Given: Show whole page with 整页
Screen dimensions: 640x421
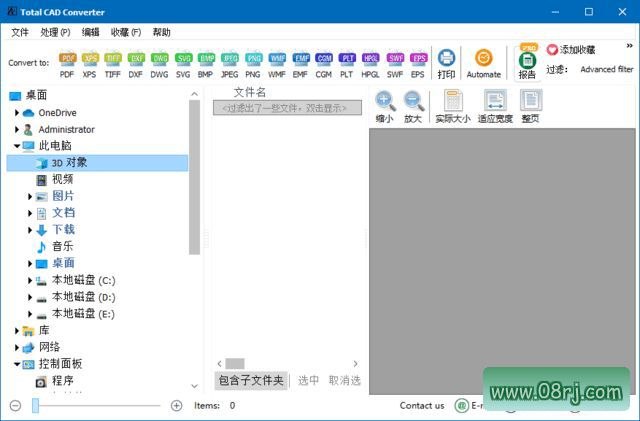Looking at the screenshot, I should click(x=530, y=107).
